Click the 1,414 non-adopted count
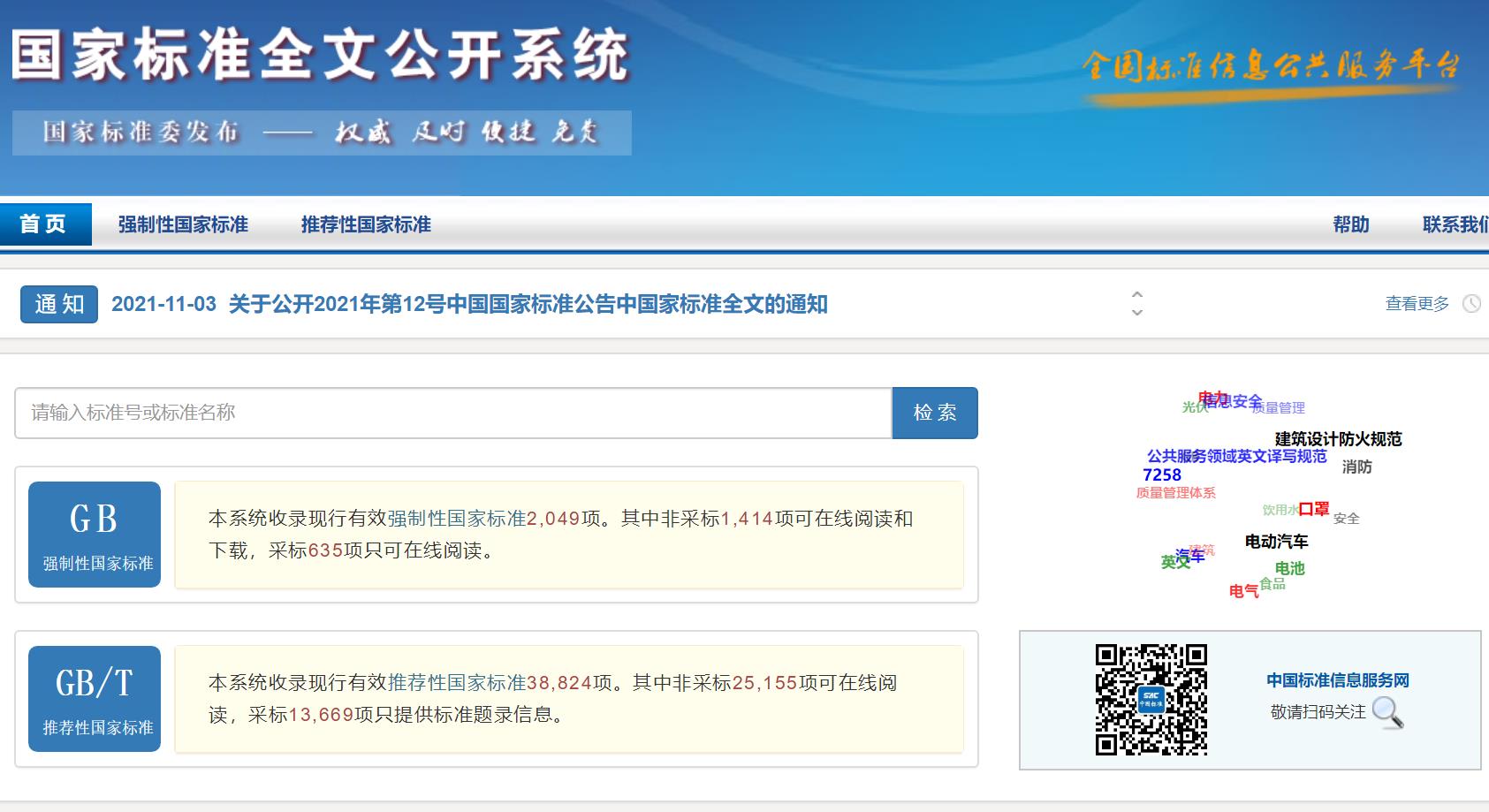This screenshot has height=812, width=1489. coord(747,519)
